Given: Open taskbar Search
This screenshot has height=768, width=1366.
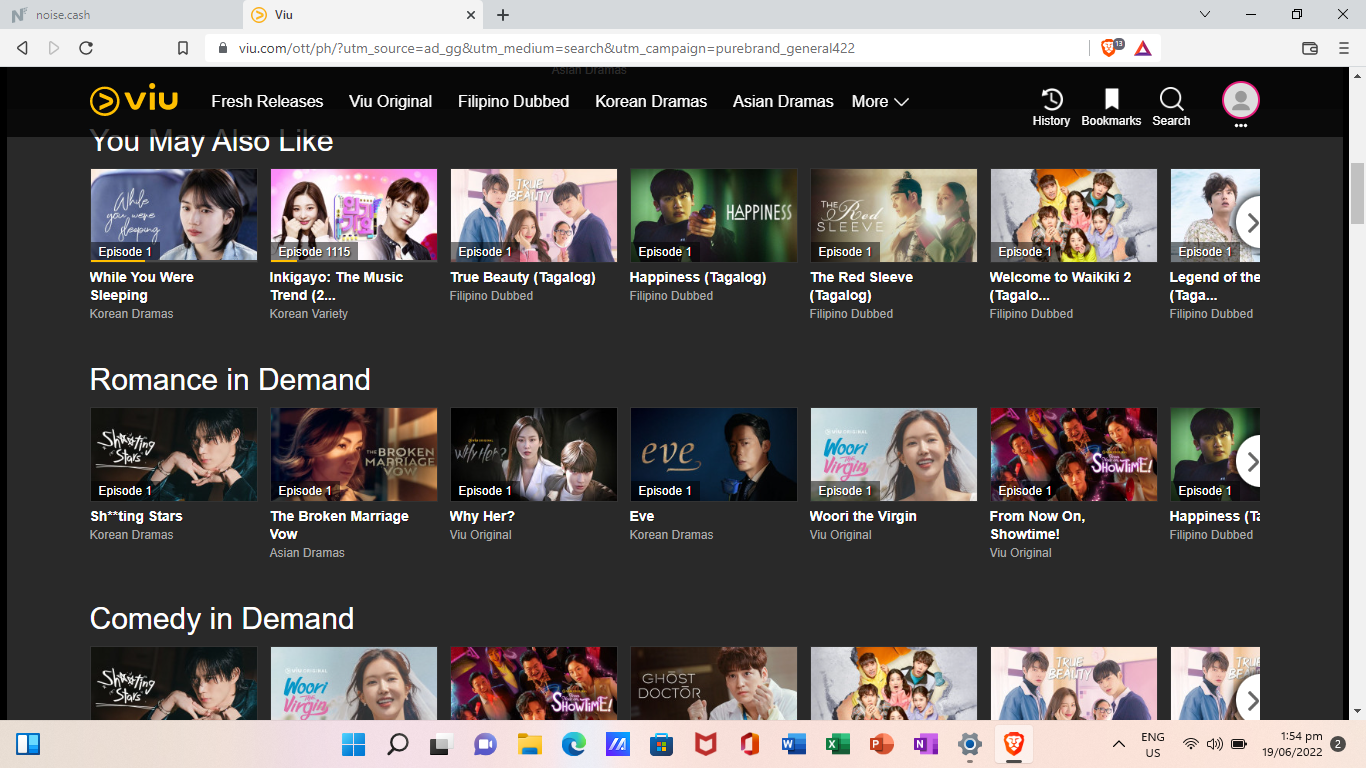Looking at the screenshot, I should (398, 745).
